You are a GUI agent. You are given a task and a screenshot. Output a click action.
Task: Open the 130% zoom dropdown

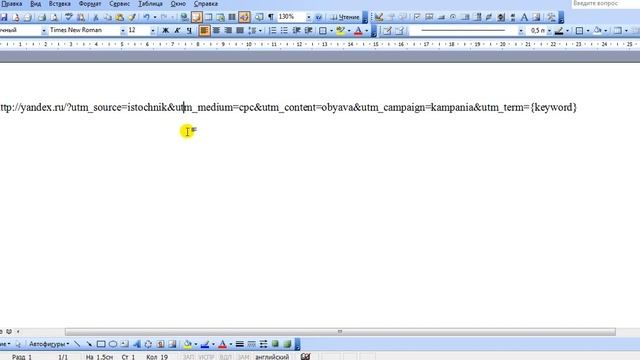(309, 17)
